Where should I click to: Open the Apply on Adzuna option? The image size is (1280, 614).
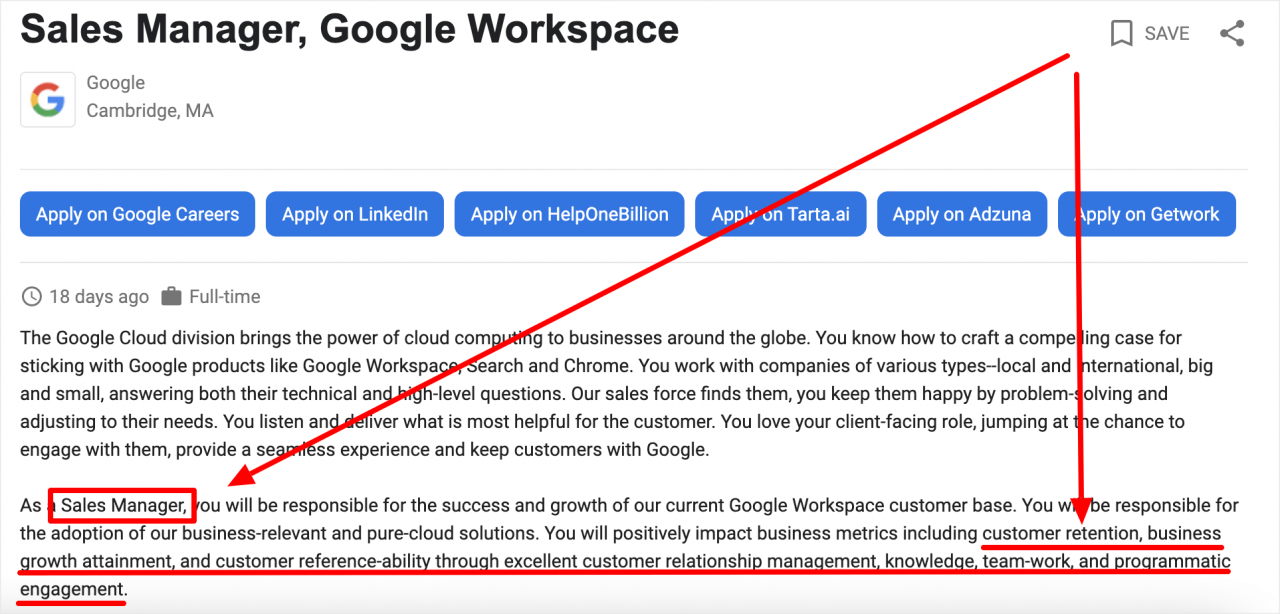961,214
